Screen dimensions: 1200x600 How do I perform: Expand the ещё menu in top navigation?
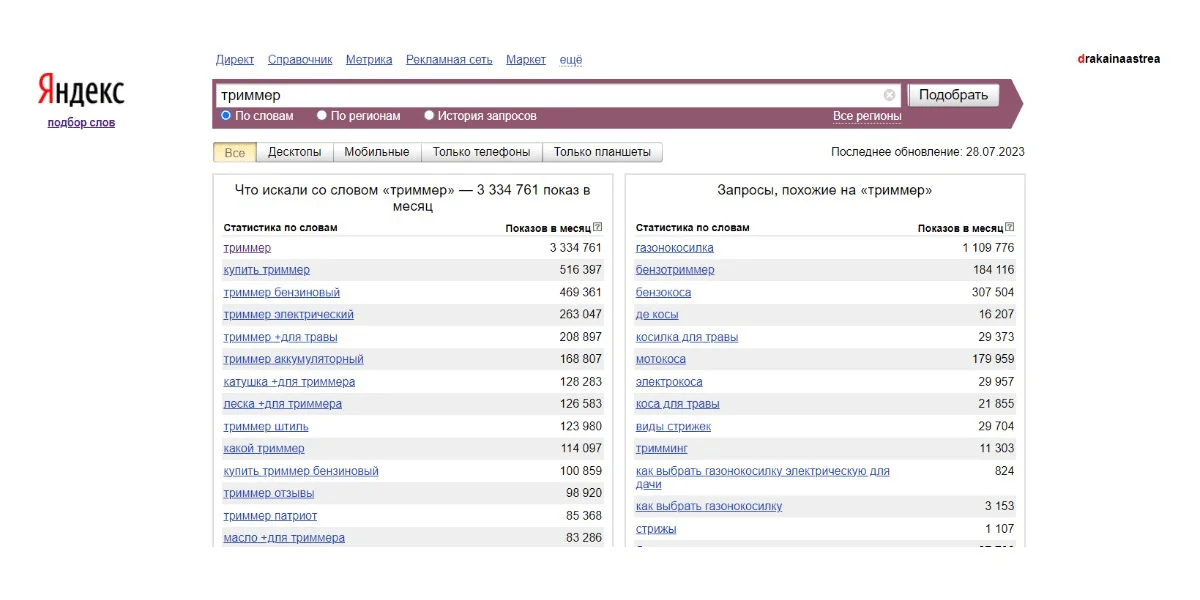click(570, 60)
